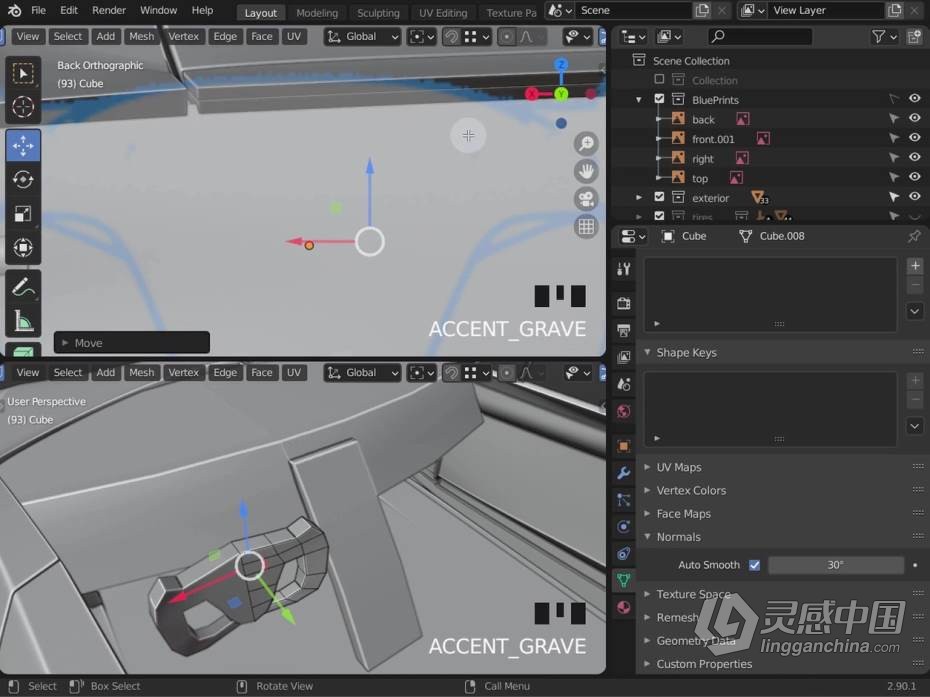Open the outliner filter funnel
Viewport: 930px width, 697px height.
[x=878, y=37]
